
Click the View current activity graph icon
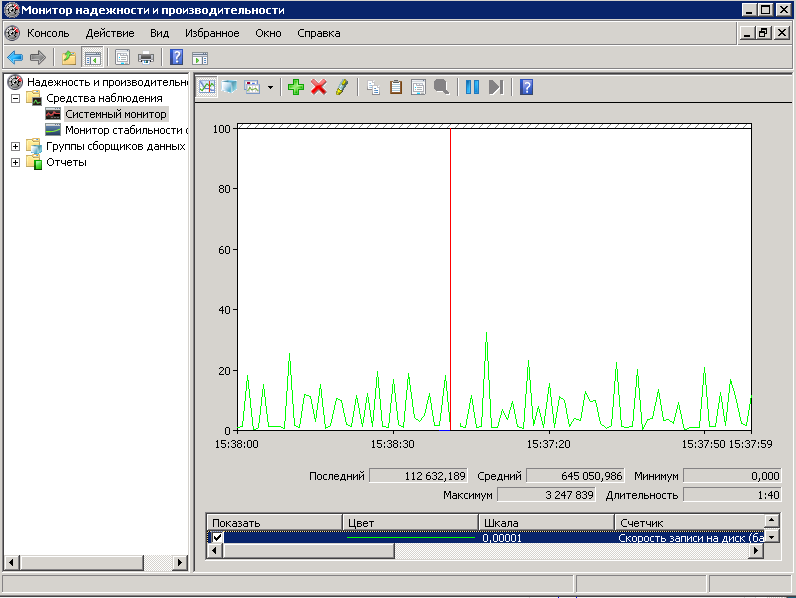207,87
